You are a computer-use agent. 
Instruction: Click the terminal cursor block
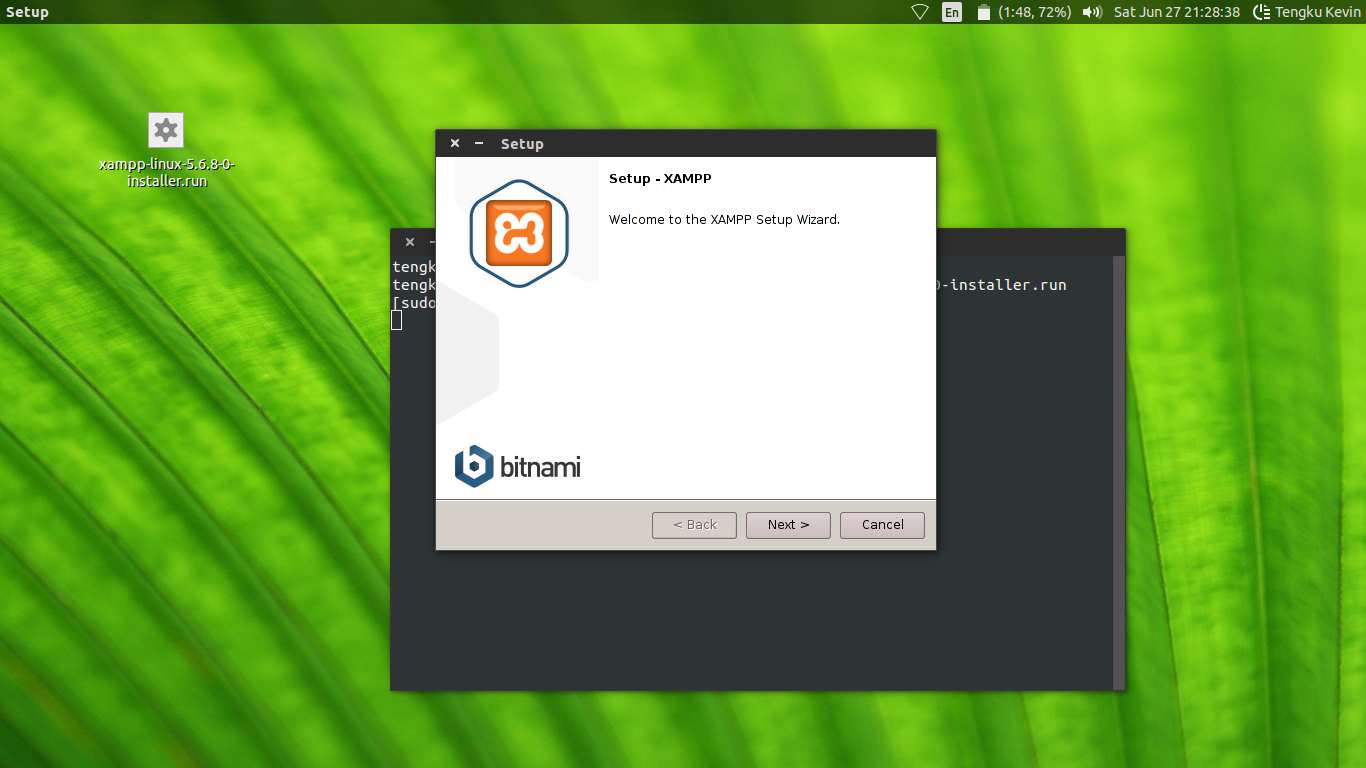click(396, 320)
